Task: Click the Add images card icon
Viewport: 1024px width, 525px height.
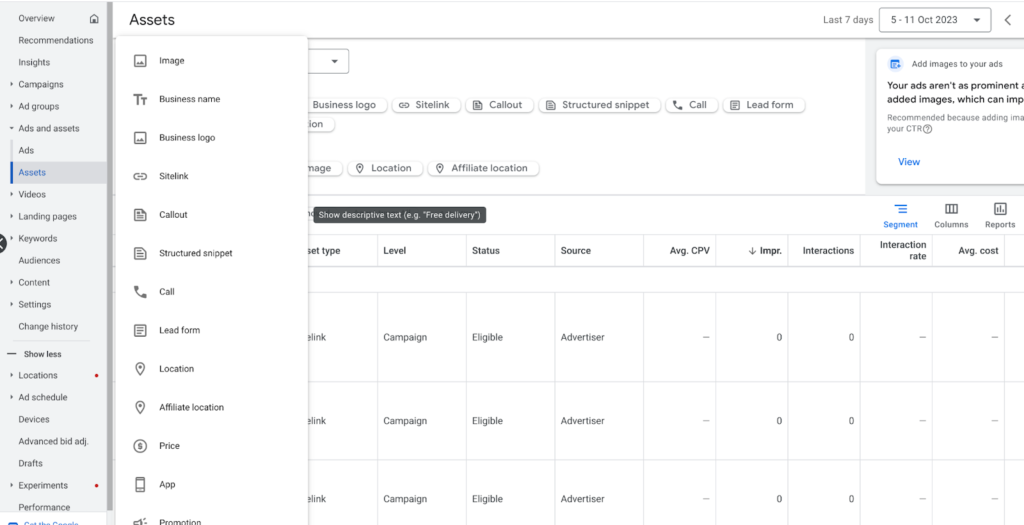Action: pyautogui.click(x=895, y=64)
